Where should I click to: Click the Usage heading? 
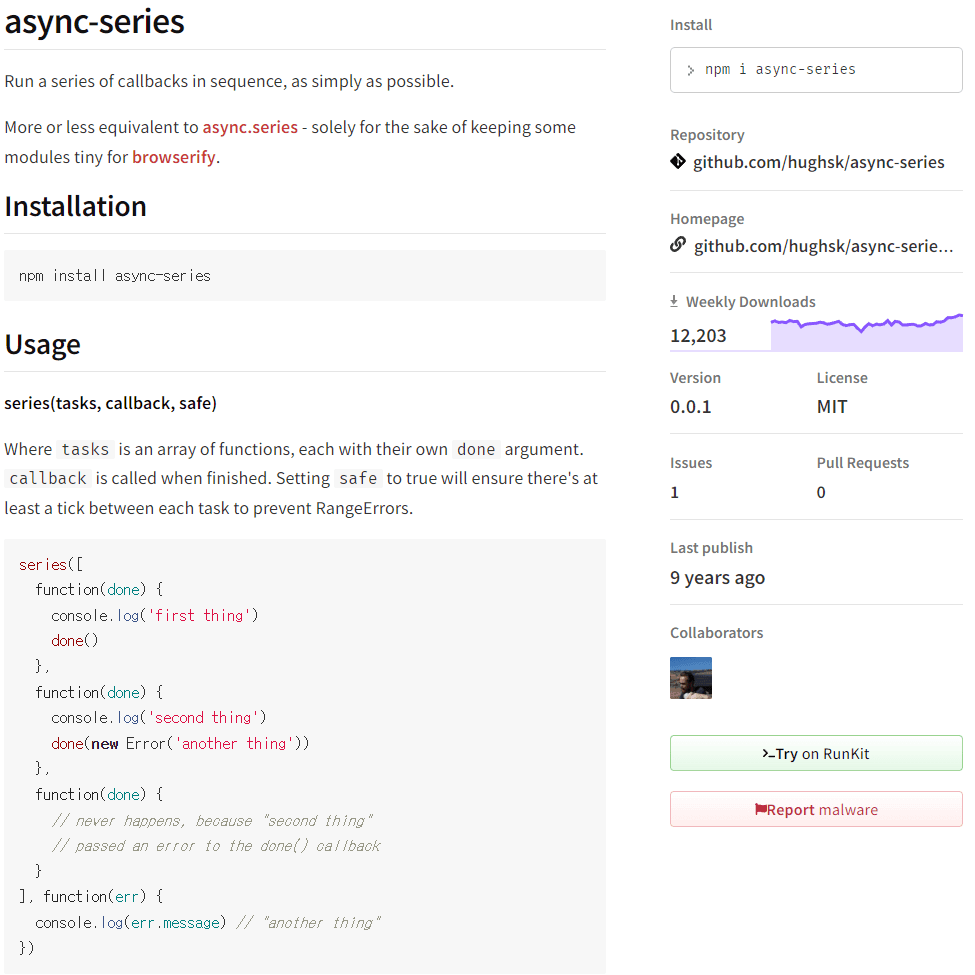click(42, 344)
